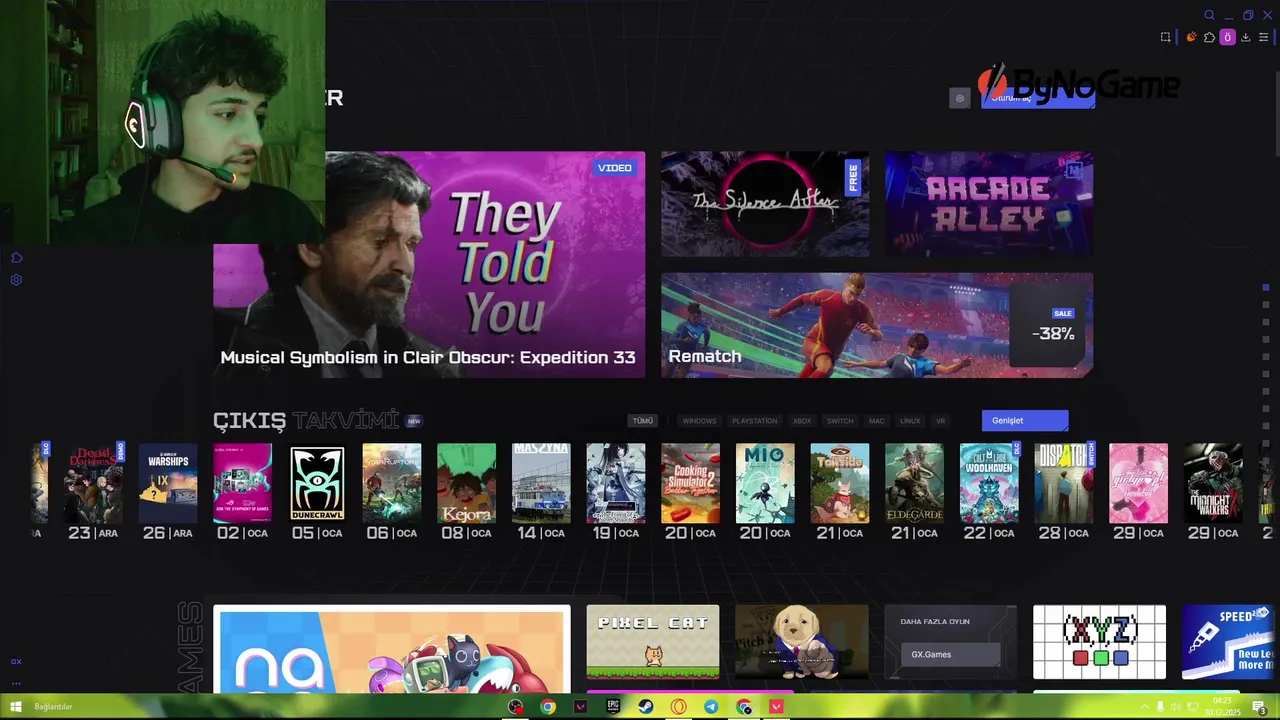Click the Oturum aç sign-in button
Viewport: 1280px width, 720px height.
point(1038,98)
